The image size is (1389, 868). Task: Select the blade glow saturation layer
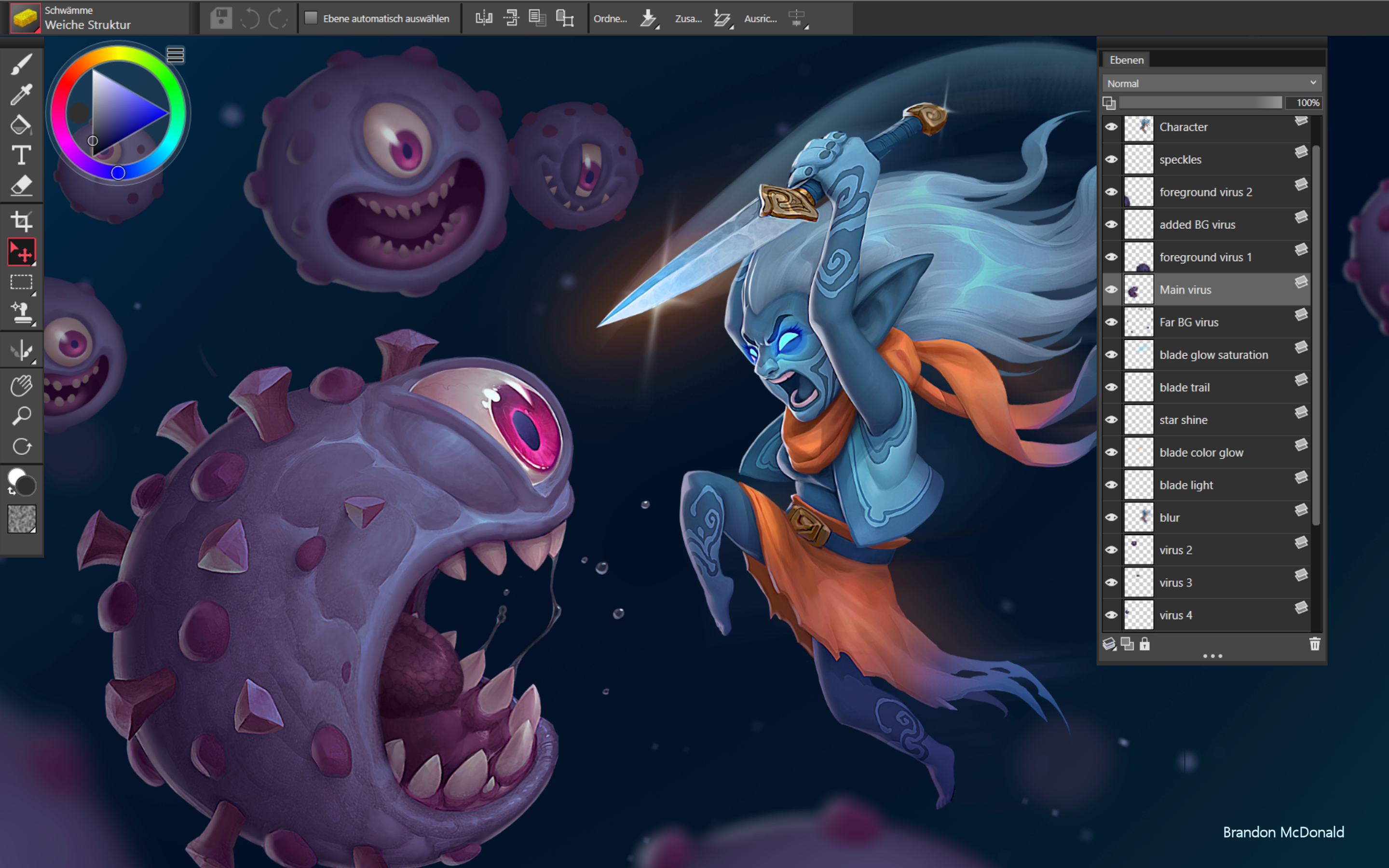point(1205,355)
